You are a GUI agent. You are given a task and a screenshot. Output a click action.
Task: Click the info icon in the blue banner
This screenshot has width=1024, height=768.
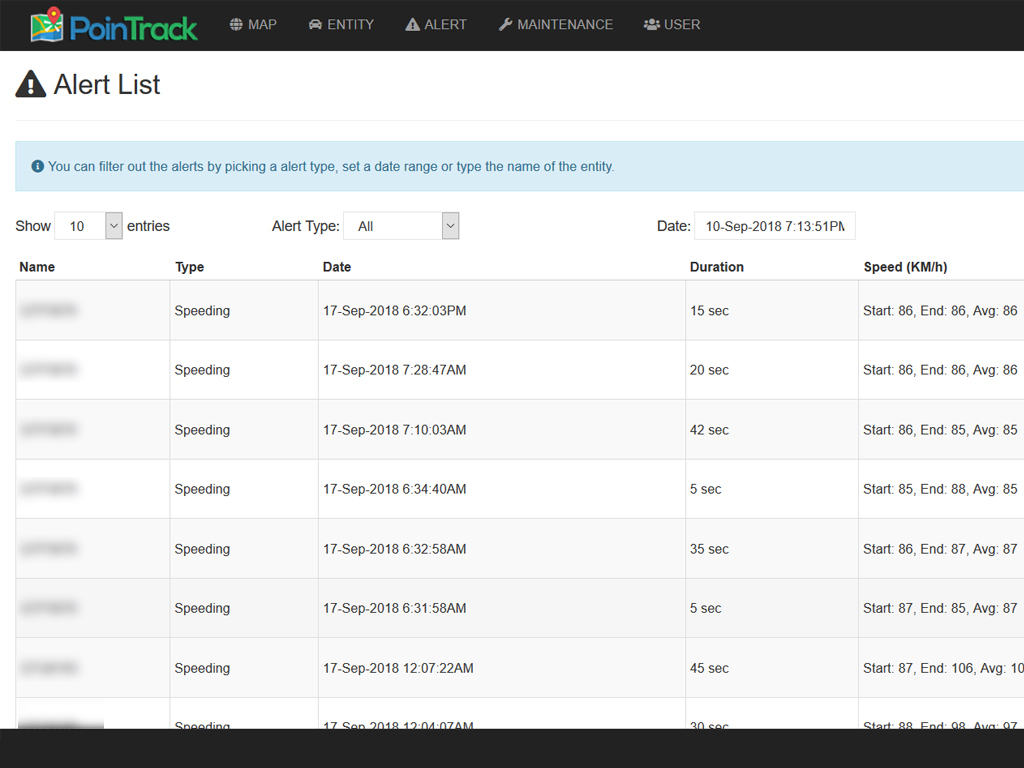tap(37, 166)
